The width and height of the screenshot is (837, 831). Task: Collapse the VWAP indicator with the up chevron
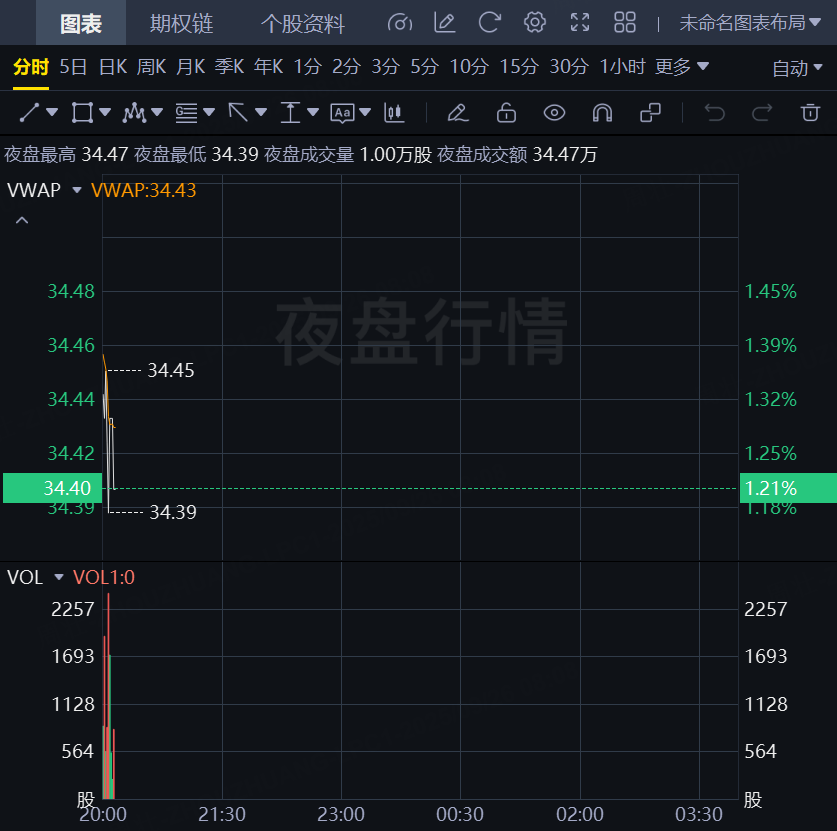pos(22,220)
